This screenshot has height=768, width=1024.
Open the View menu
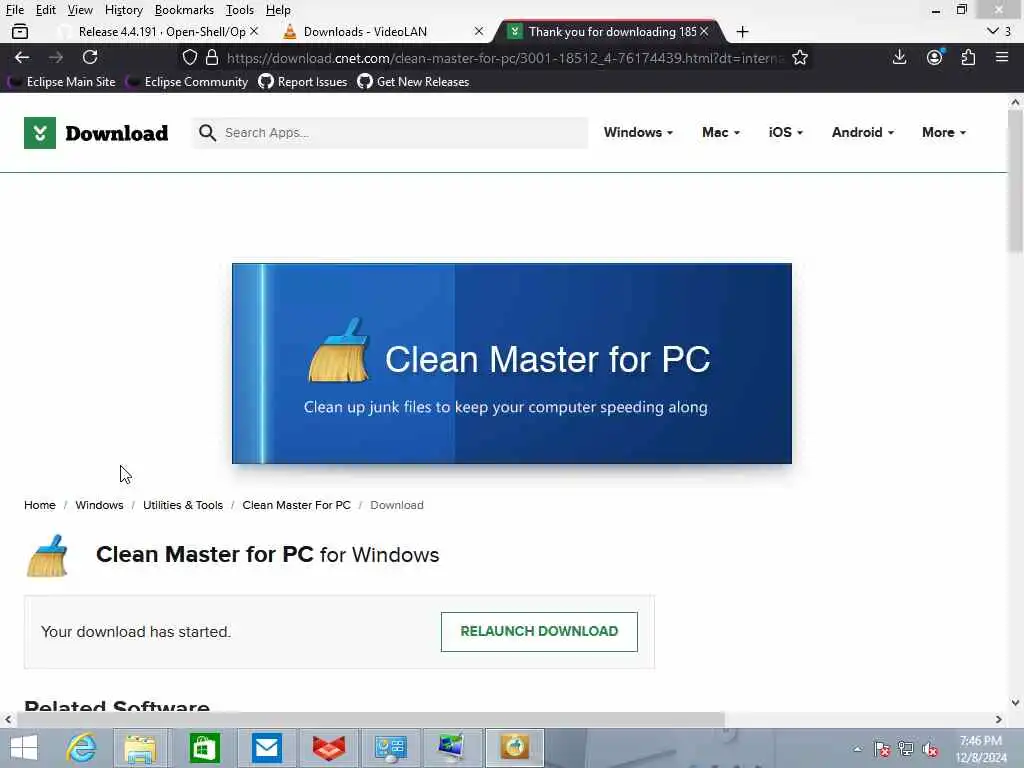point(80,10)
